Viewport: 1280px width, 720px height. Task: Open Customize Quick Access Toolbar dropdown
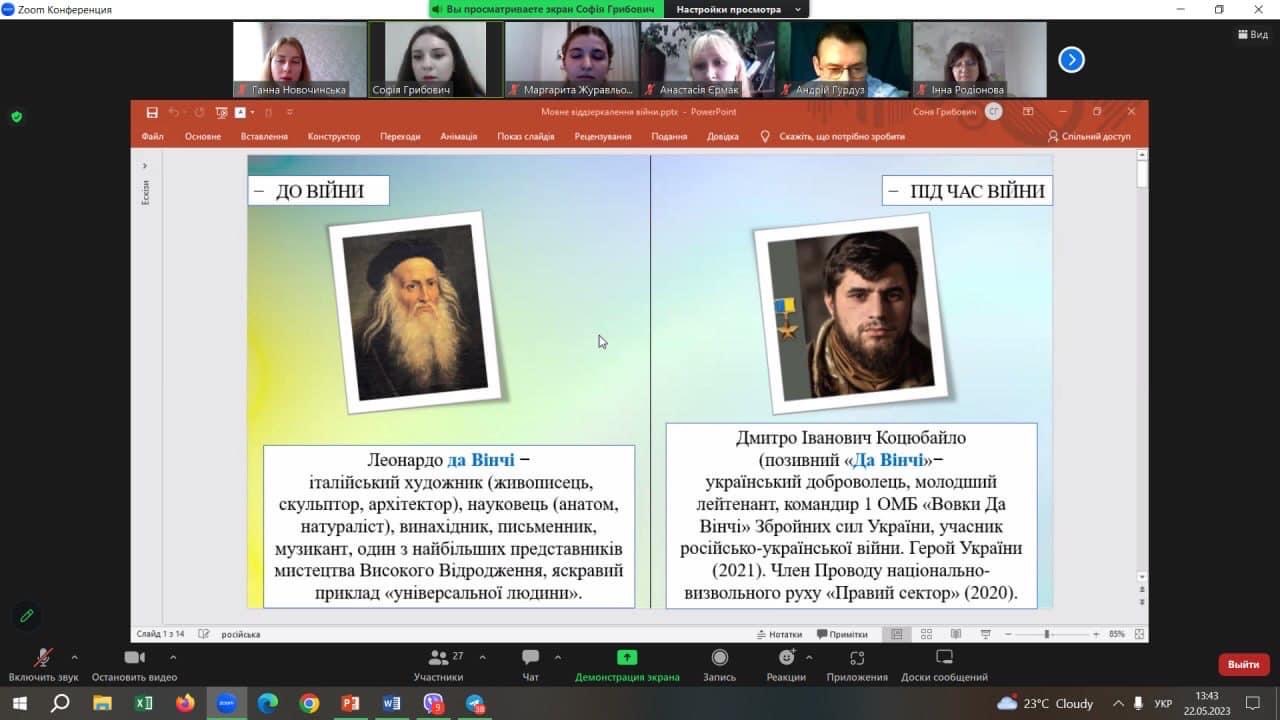[x=289, y=112]
